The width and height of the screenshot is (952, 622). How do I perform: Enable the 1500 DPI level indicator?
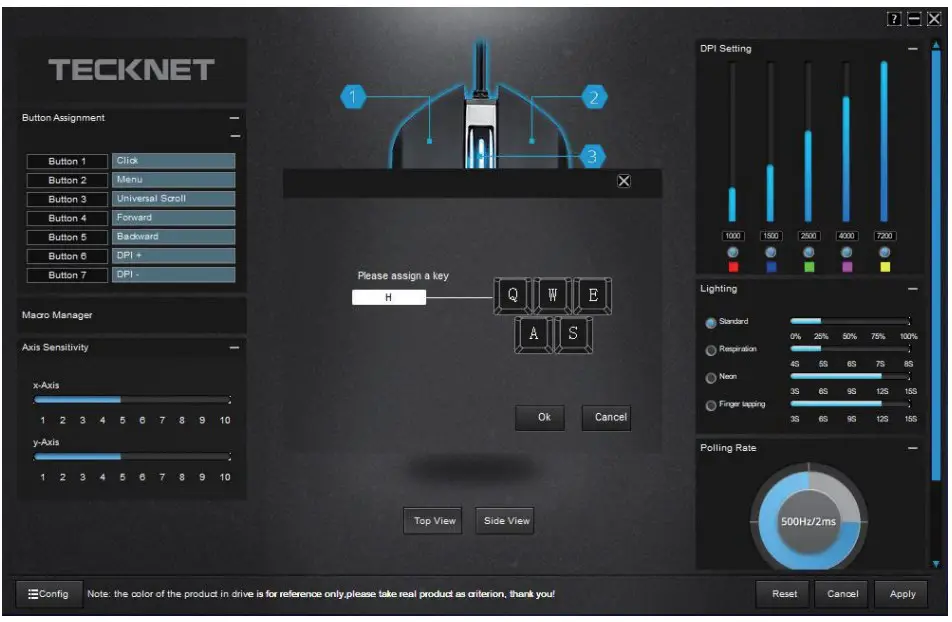pos(770,251)
